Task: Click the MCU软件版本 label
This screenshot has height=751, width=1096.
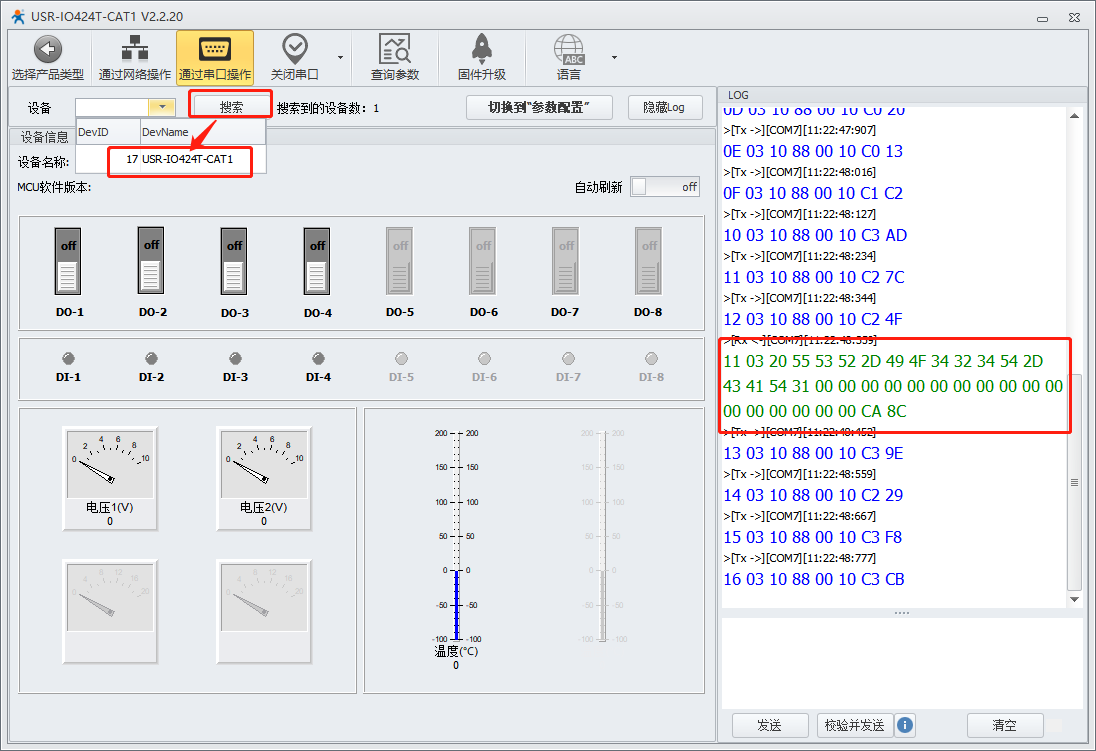Action: point(55,187)
